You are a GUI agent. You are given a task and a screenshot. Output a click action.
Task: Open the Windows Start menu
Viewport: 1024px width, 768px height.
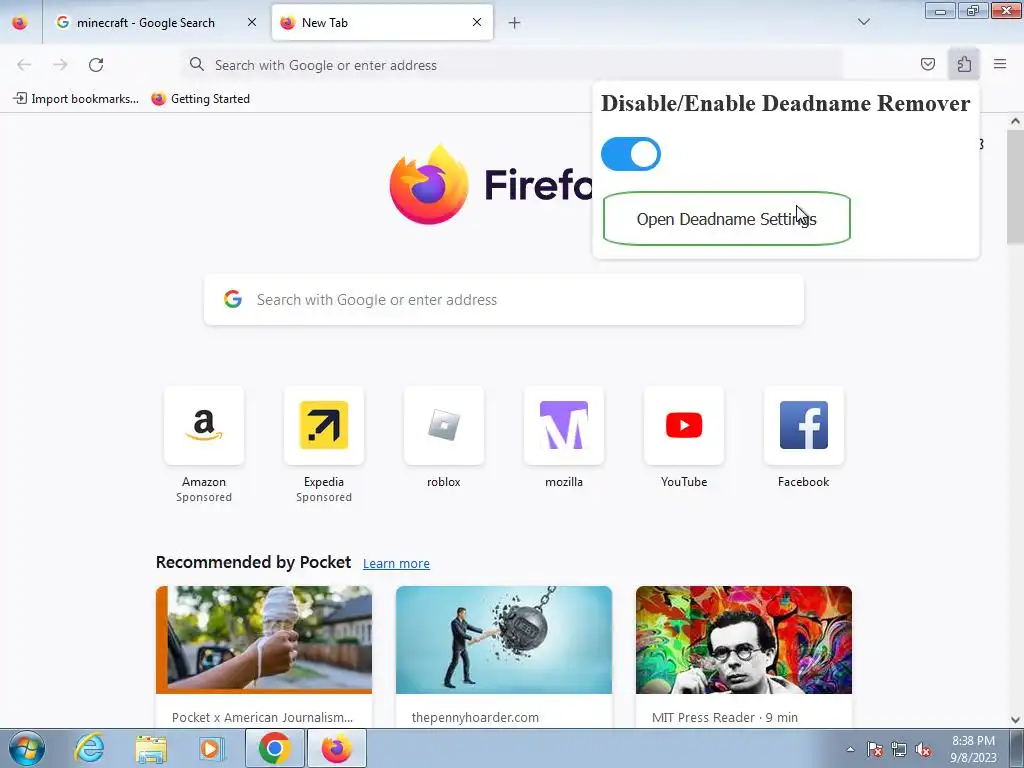[27, 748]
